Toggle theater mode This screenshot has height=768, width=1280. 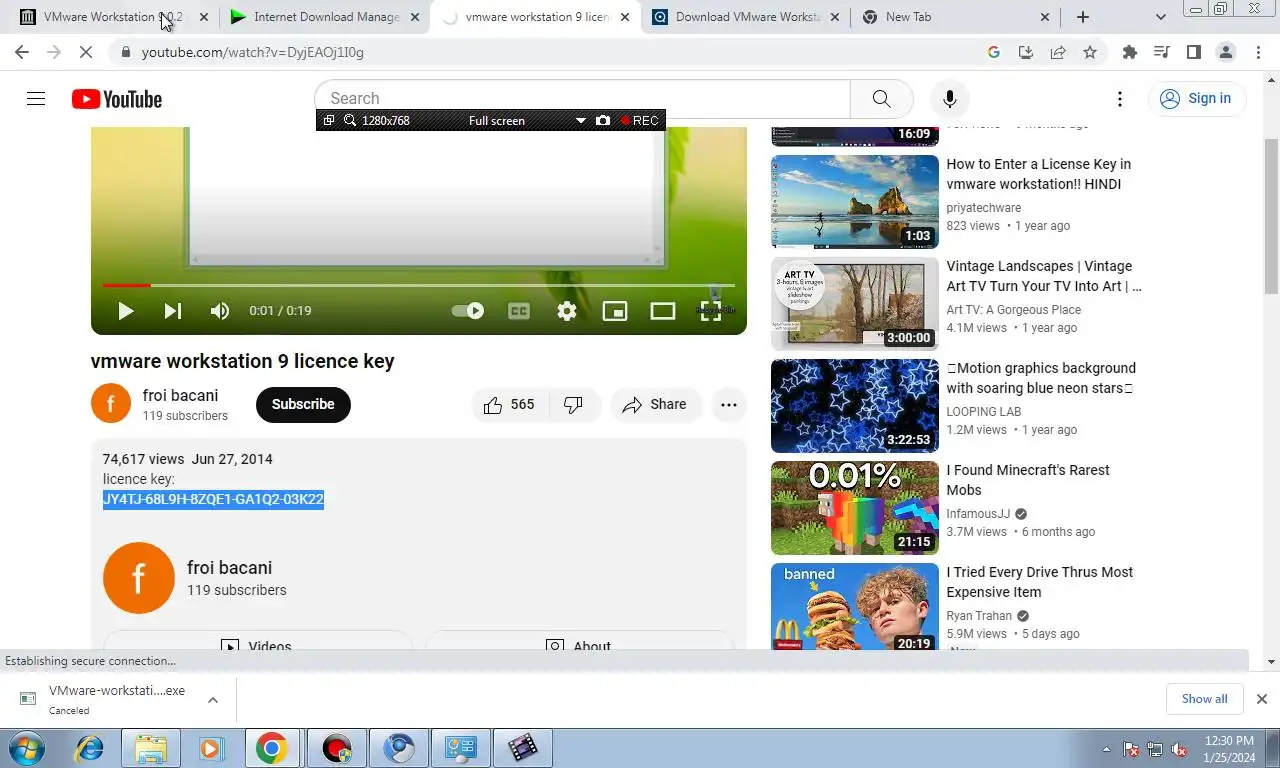663,311
